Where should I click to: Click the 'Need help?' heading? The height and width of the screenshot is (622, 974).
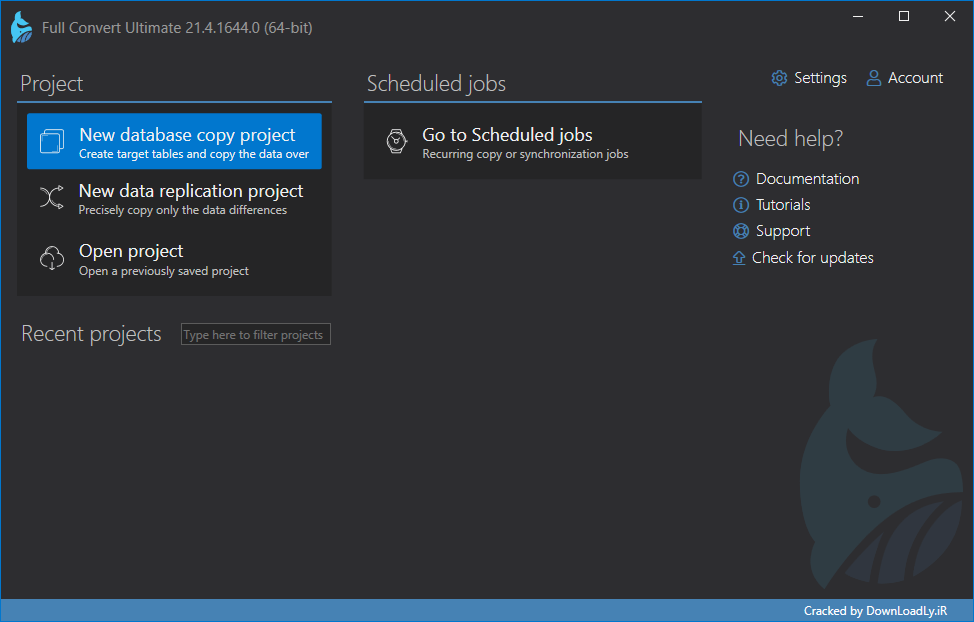click(790, 139)
